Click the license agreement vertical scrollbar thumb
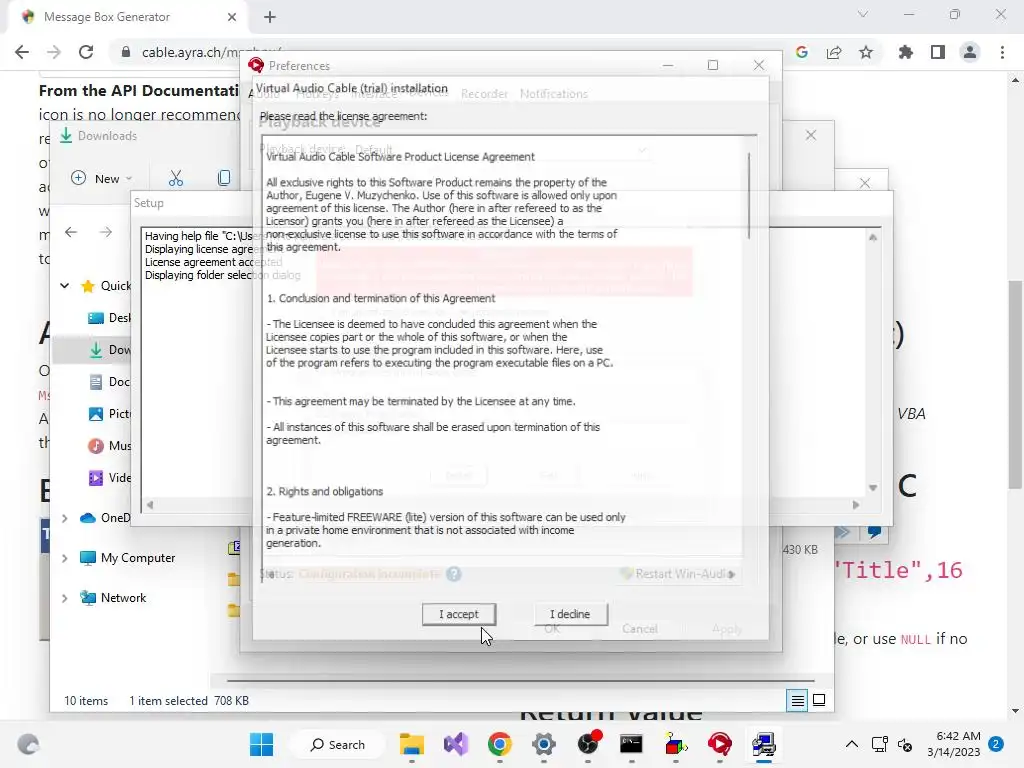 (x=748, y=196)
